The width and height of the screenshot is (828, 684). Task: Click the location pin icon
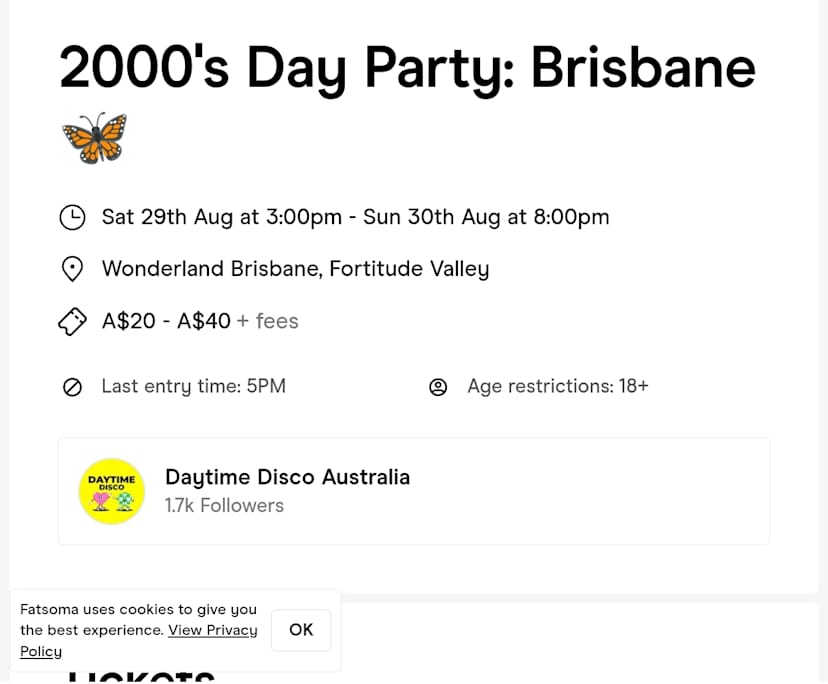point(72,269)
